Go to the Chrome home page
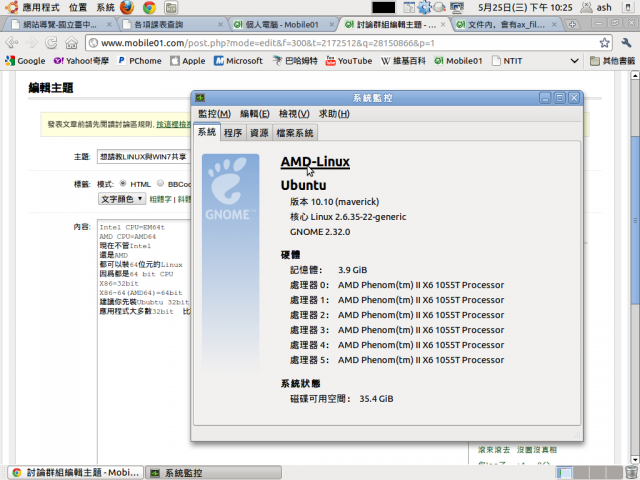Screen dimensions: 640x480 click(71, 42)
